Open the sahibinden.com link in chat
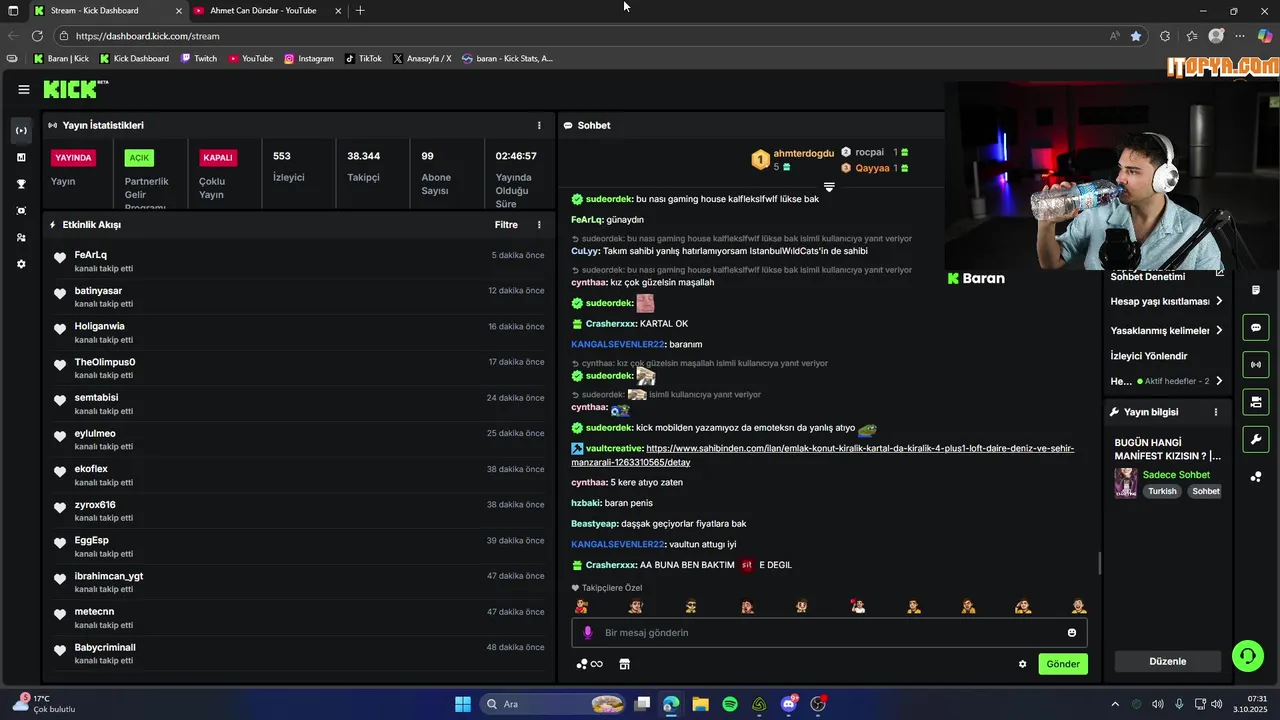 pos(822,455)
